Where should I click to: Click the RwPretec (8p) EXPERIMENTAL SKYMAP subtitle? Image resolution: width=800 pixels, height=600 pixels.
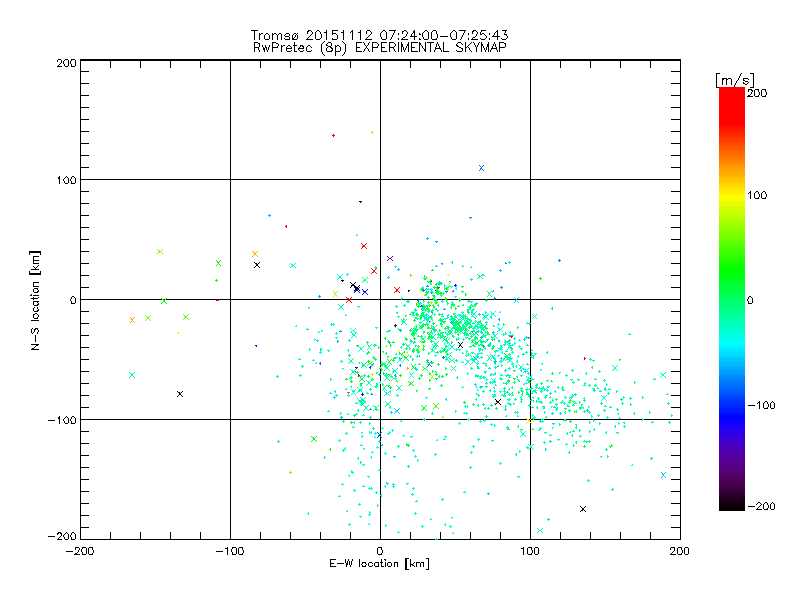(380, 48)
